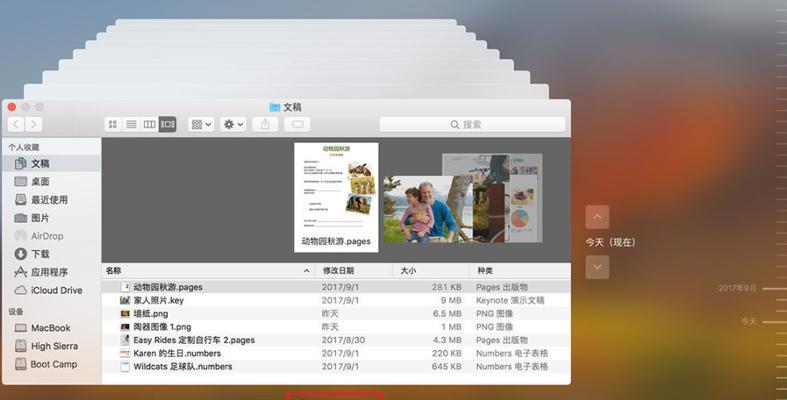Go back with the left arrow button
This screenshot has height=400, width=787.
coord(16,124)
